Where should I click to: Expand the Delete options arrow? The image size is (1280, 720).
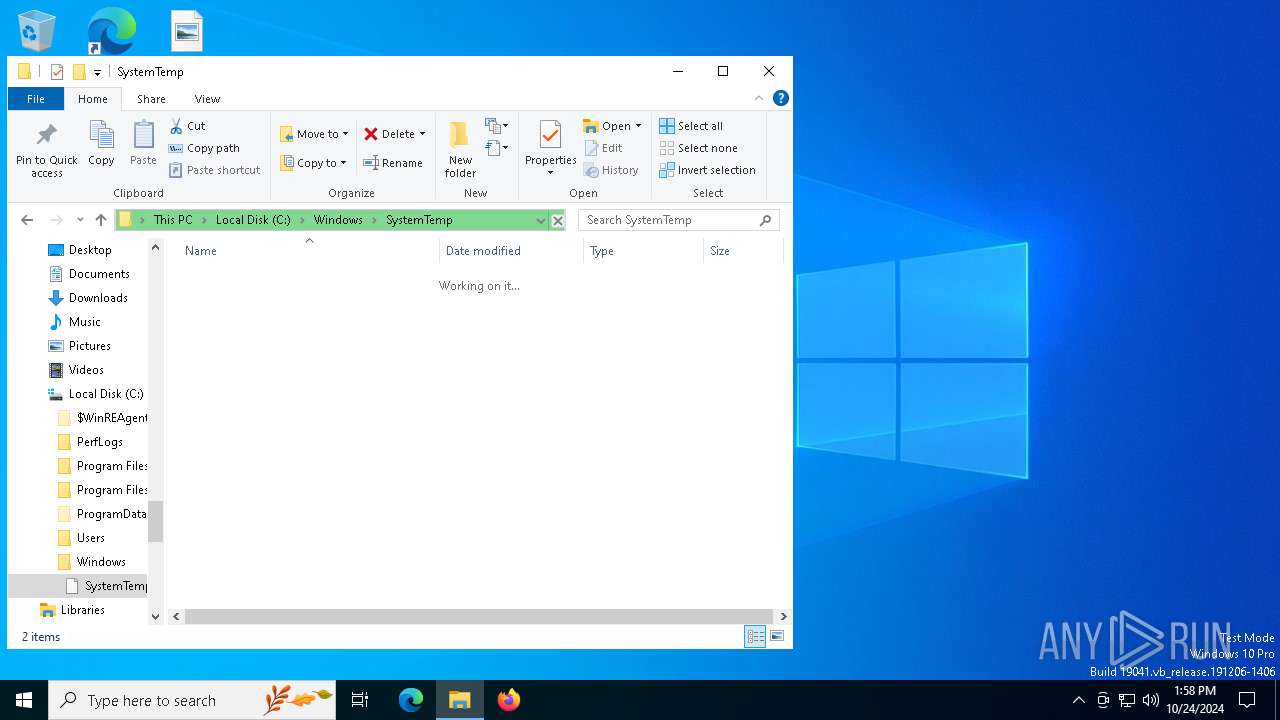[422, 134]
